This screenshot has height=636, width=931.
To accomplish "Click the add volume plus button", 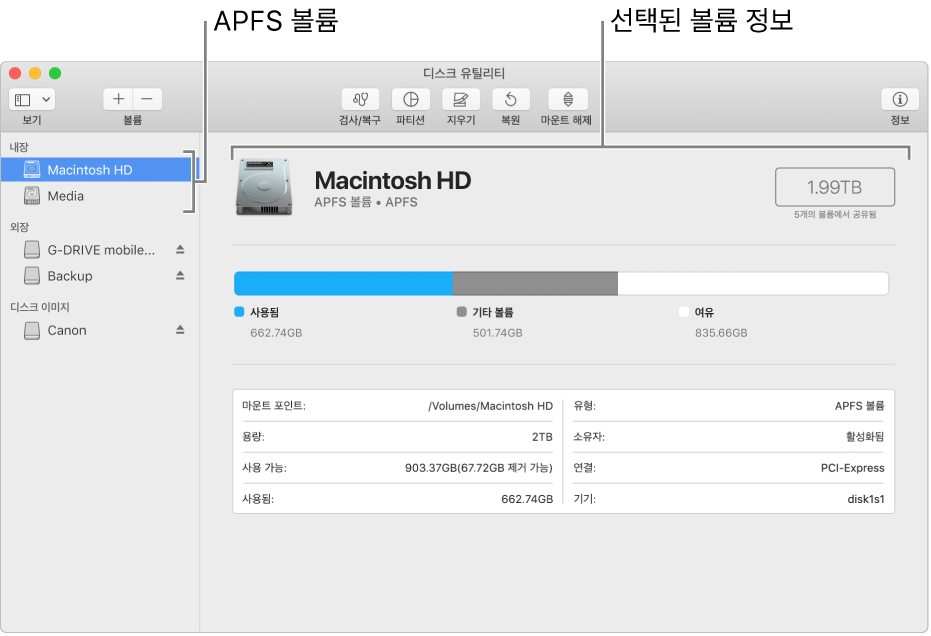I will [118, 99].
